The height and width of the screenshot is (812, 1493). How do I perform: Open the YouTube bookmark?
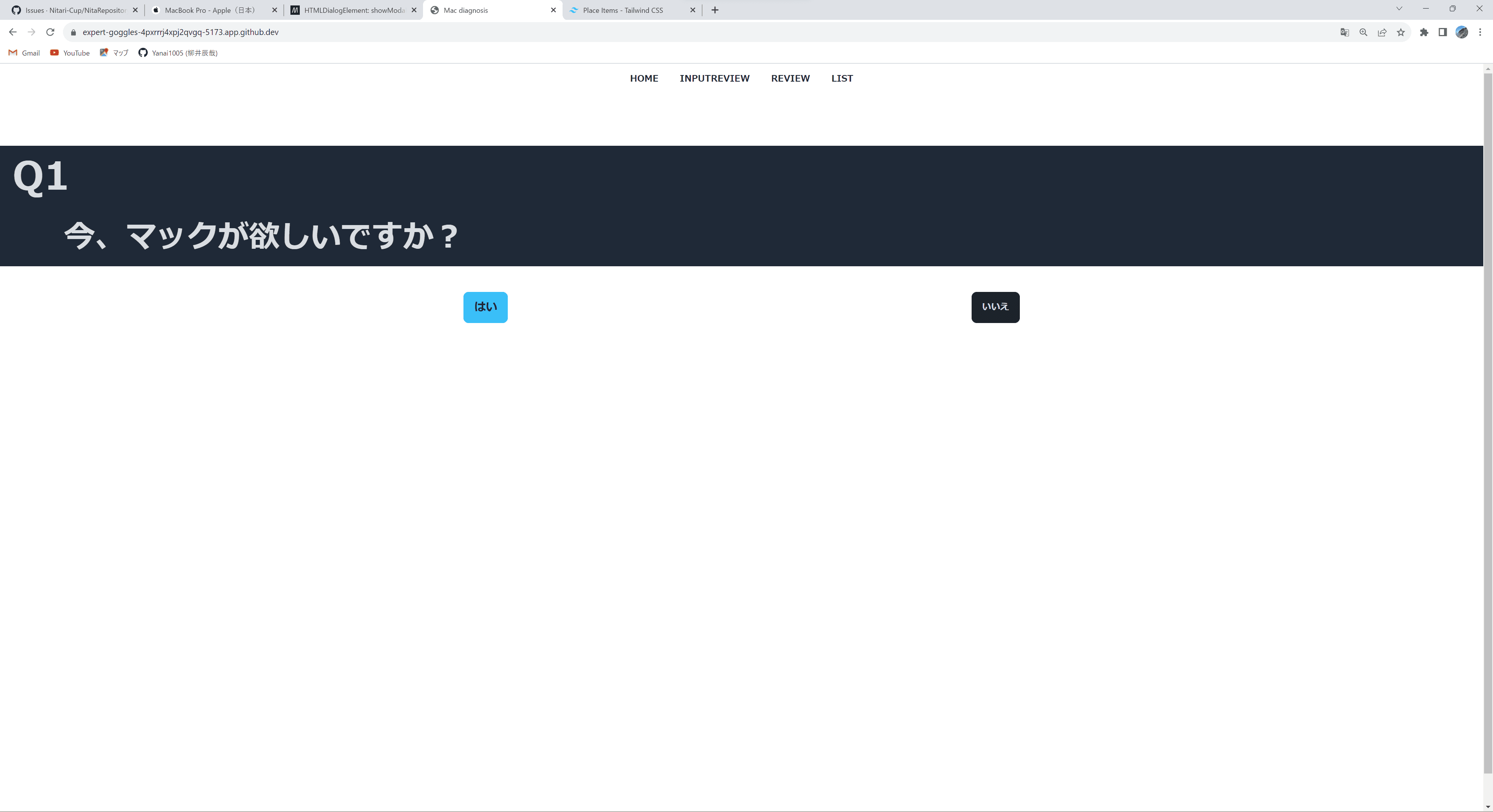coord(70,53)
